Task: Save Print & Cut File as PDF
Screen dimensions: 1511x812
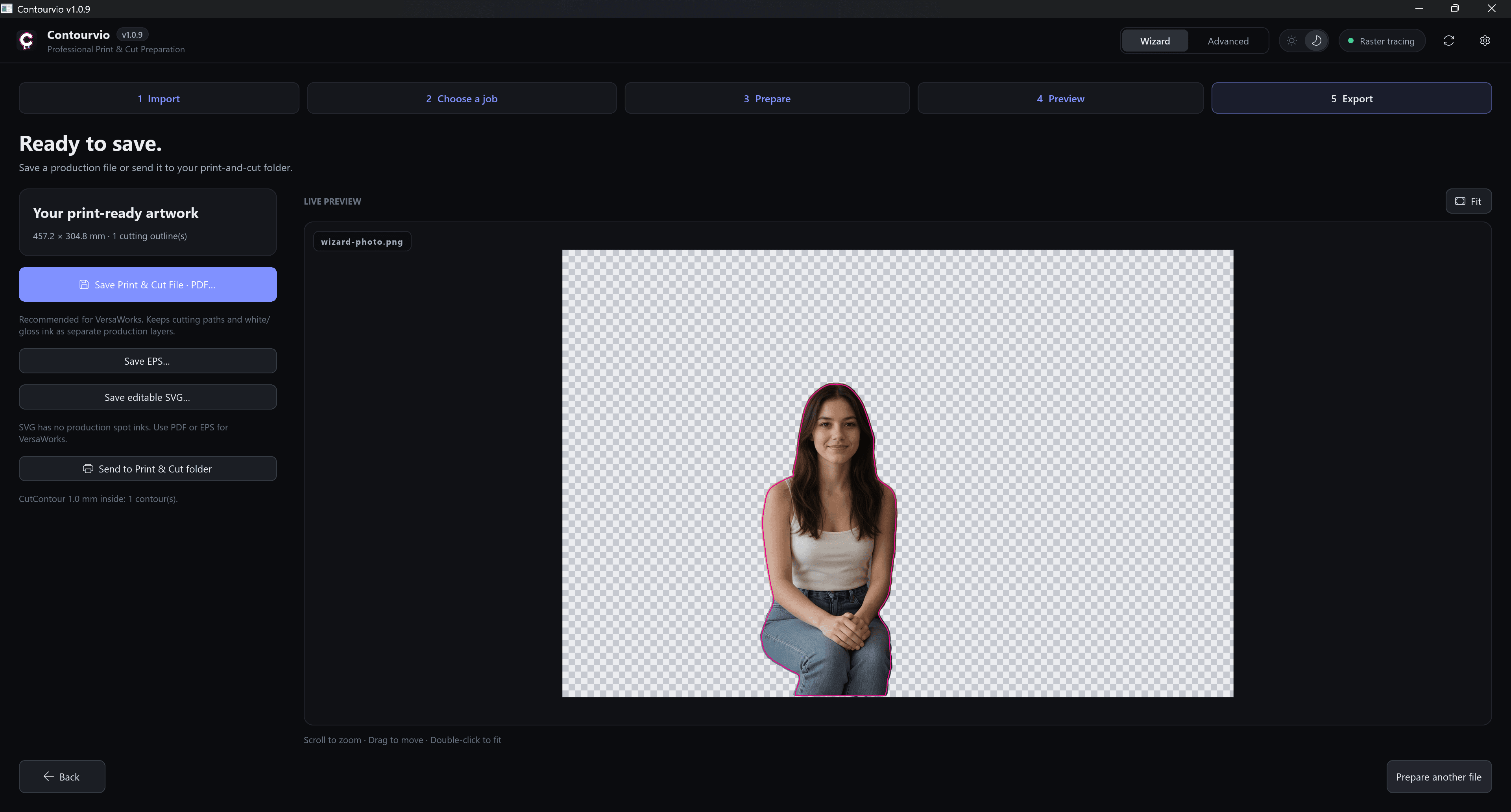Action: pos(148,285)
